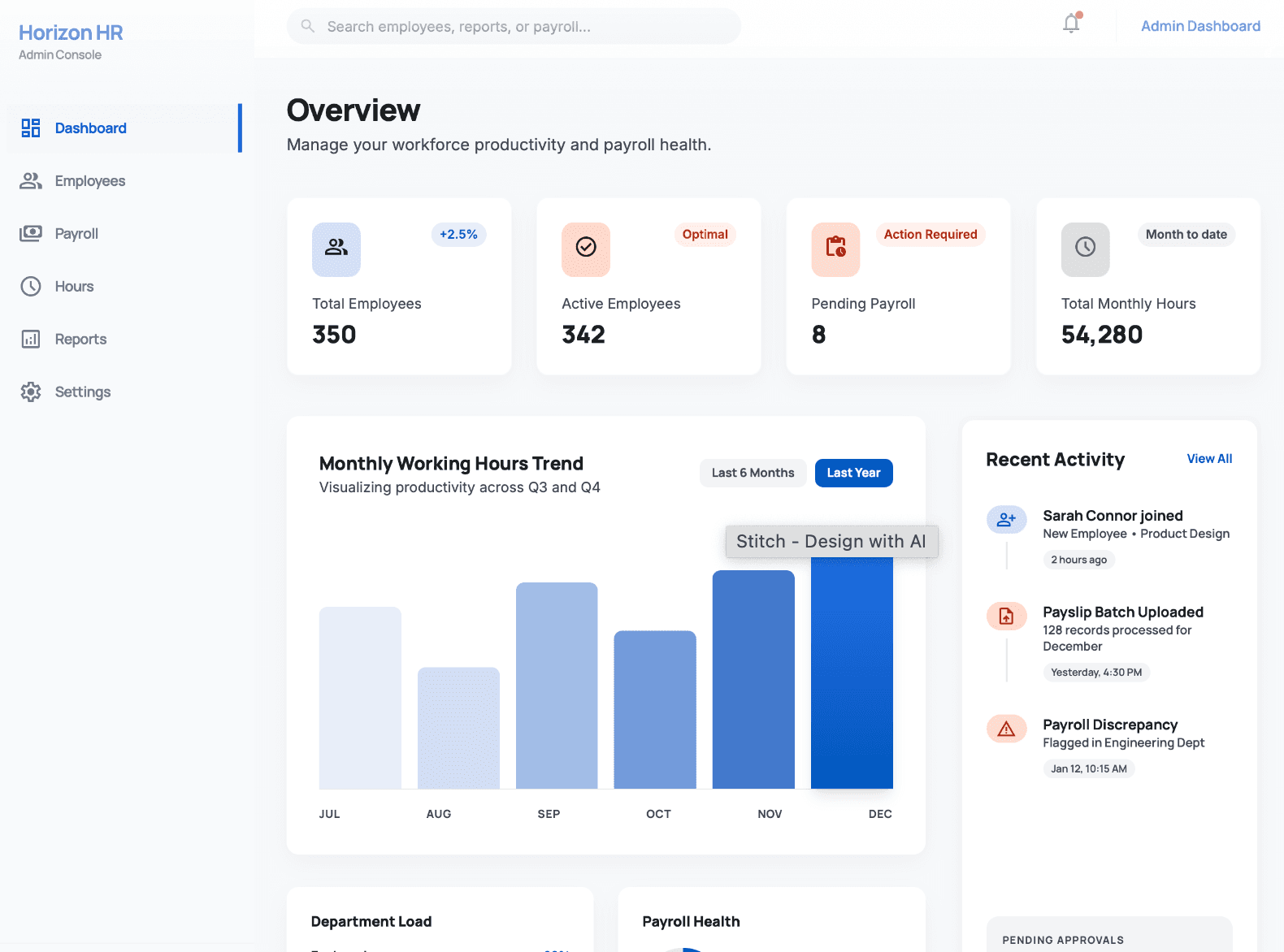Open the Hours page
The image size is (1284, 952).
pyautogui.click(x=124, y=286)
